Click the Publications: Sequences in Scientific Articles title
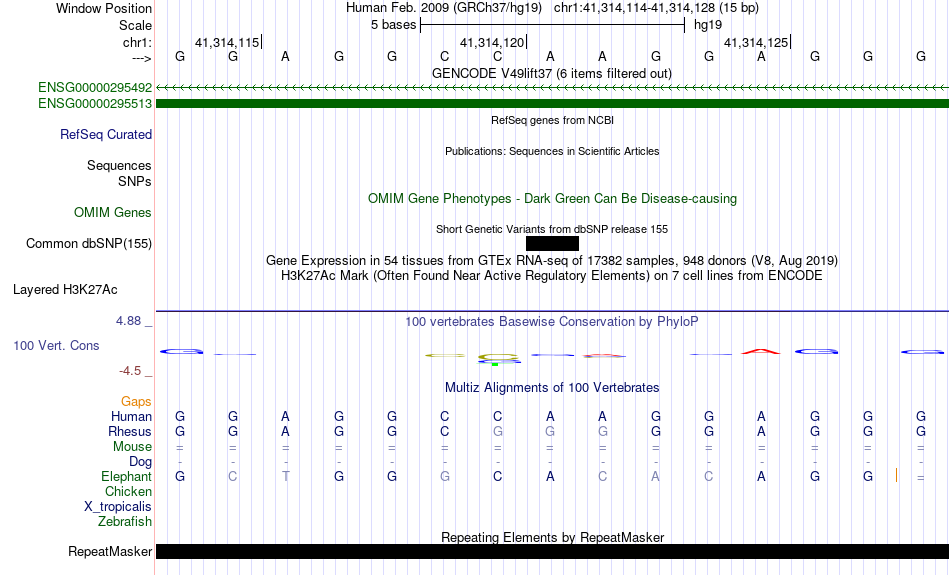The width and height of the screenshot is (950, 575). click(x=552, y=151)
